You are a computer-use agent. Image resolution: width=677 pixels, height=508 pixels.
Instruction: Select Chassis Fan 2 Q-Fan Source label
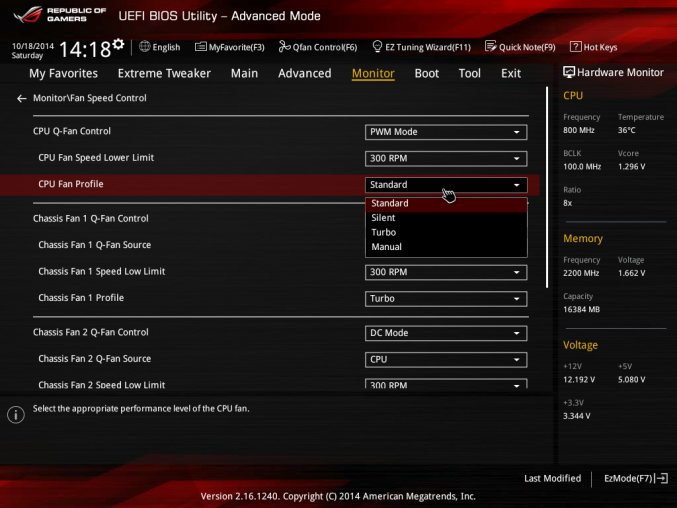coord(95,359)
